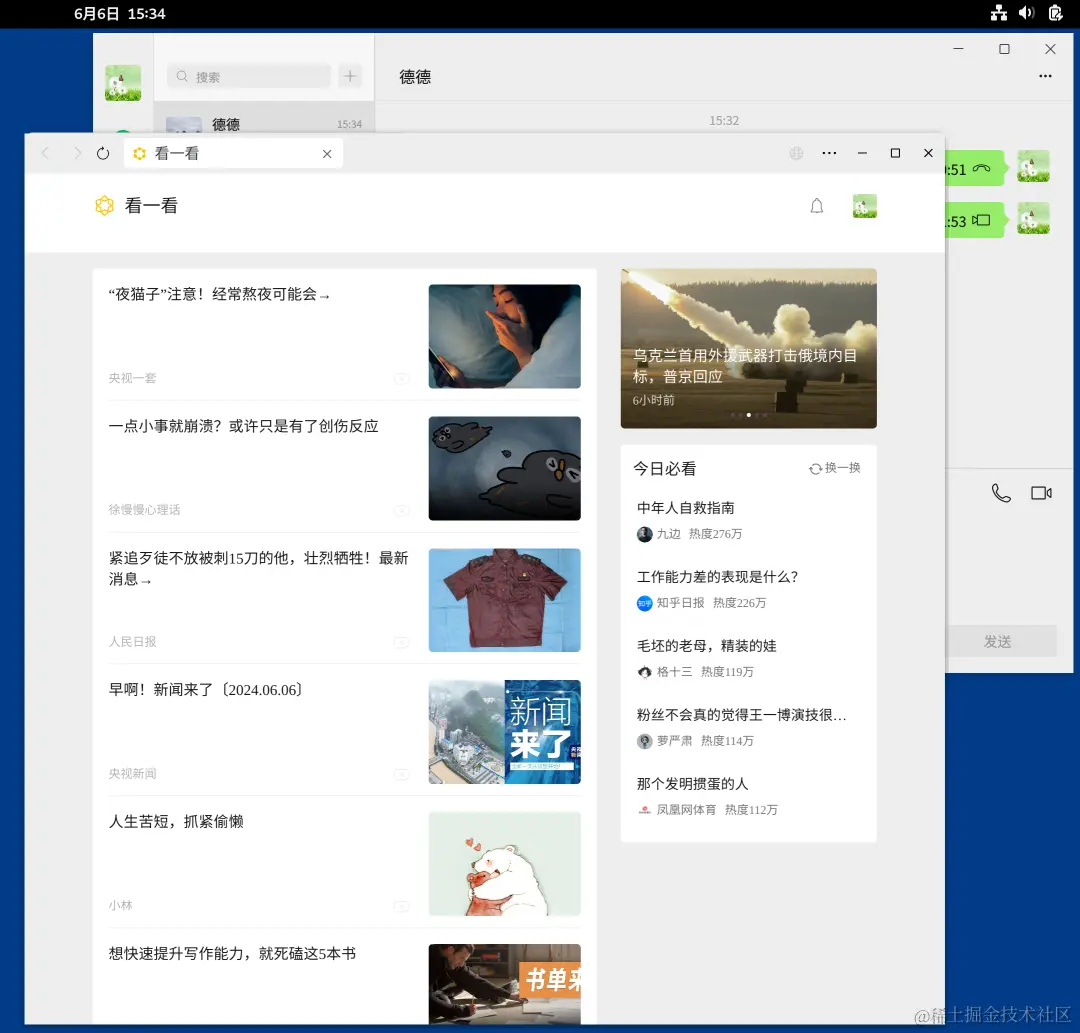1080x1033 pixels.
Task: Click source label 人民日报
Action: coord(132,642)
